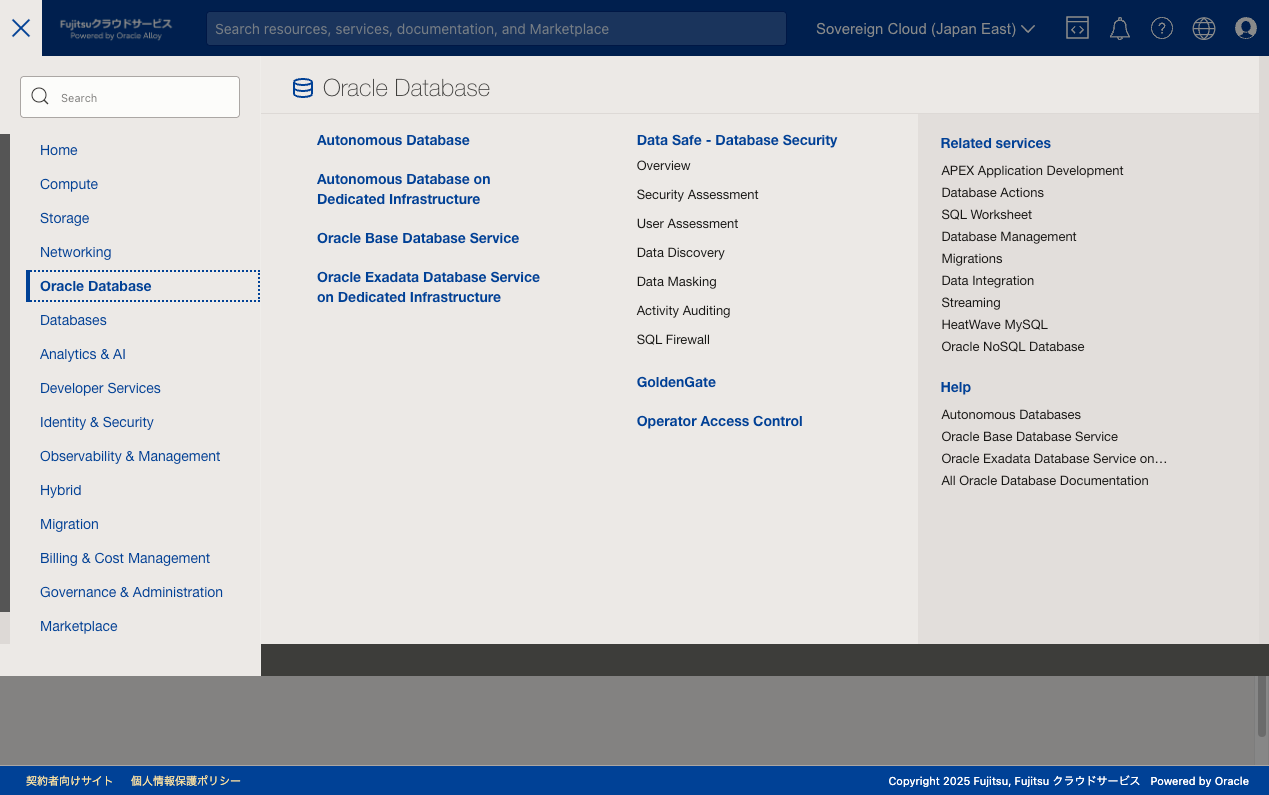Click the magnifier icon in the sidebar search
Image resolution: width=1269 pixels, height=795 pixels.
[x=40, y=96]
